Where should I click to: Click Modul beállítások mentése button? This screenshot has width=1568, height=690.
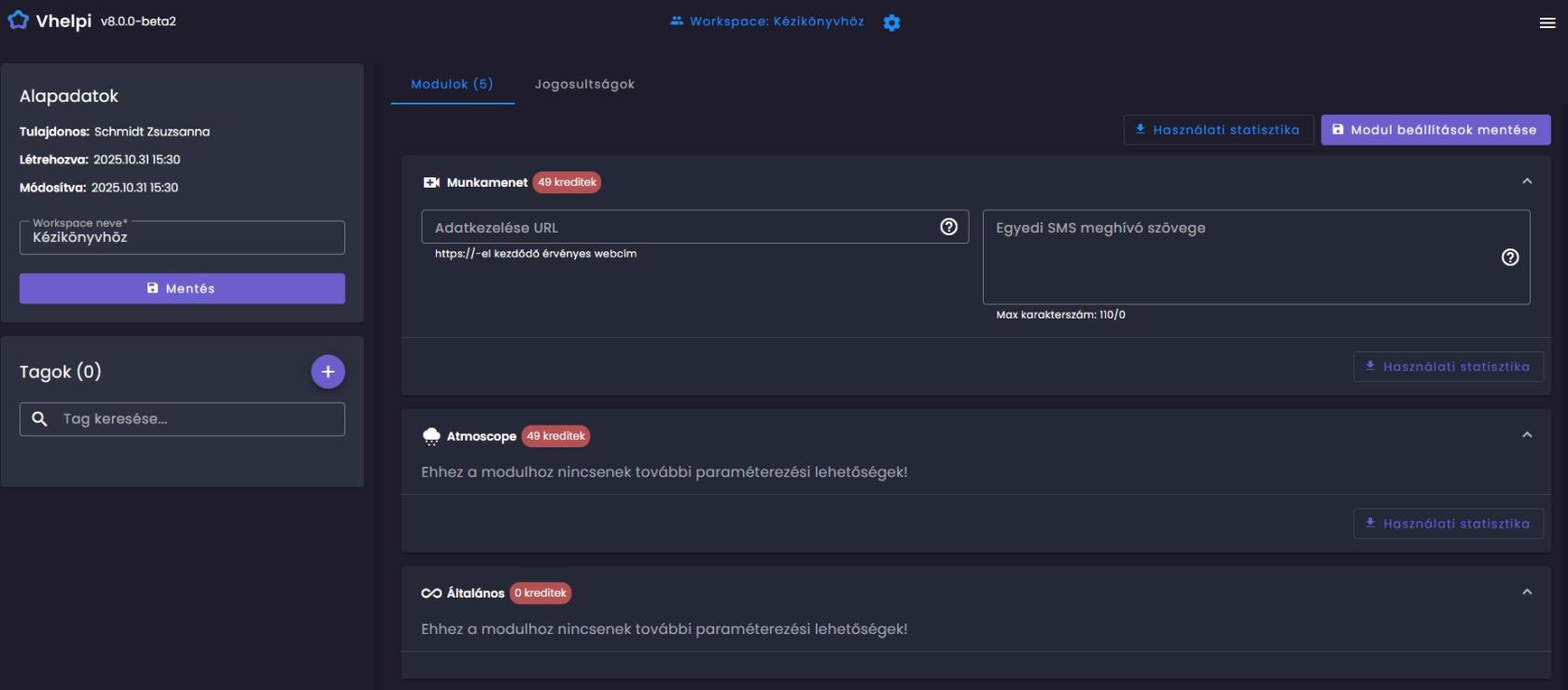click(1435, 130)
